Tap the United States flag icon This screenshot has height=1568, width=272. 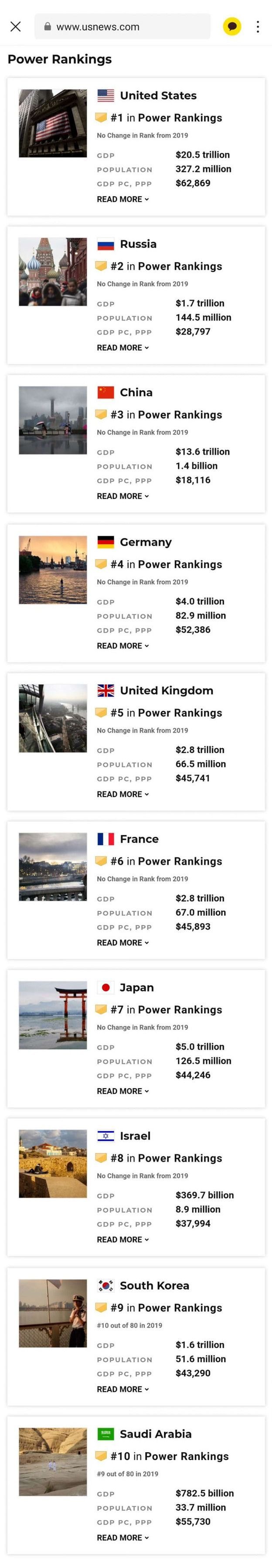105,96
